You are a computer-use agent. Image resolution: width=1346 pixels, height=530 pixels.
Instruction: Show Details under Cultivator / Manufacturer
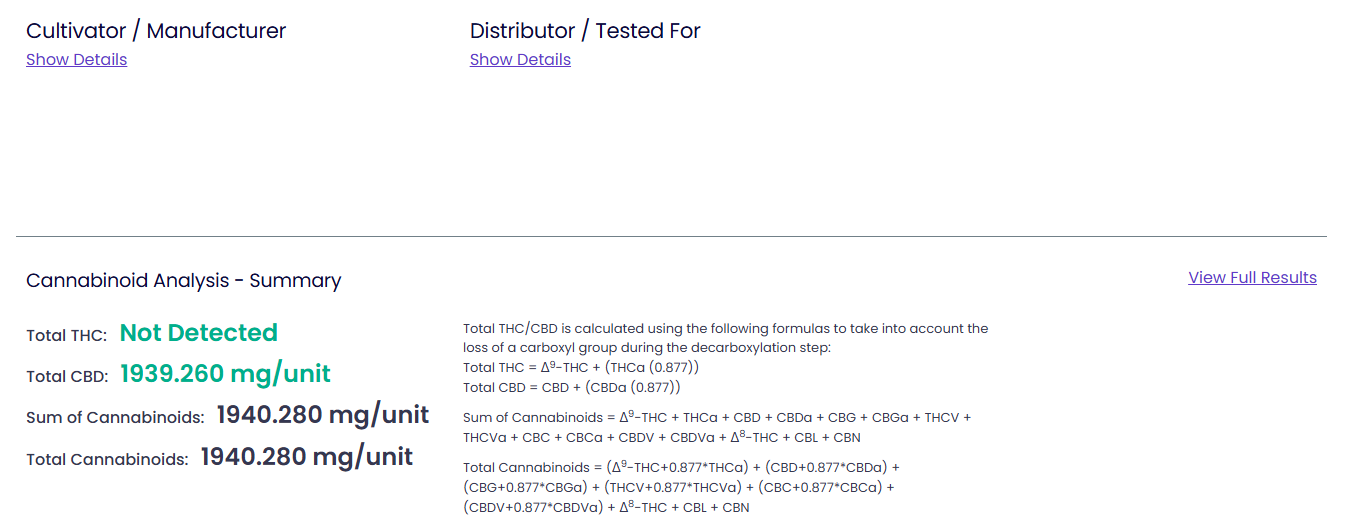(x=76, y=60)
